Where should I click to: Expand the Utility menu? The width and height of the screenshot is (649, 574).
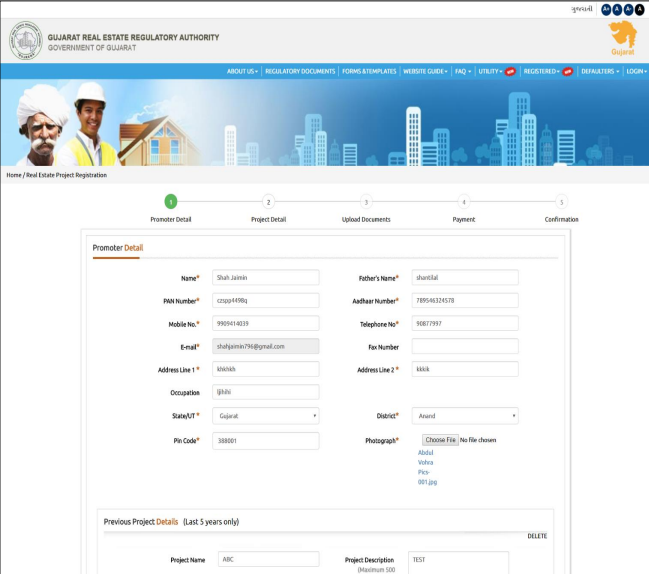490,71
